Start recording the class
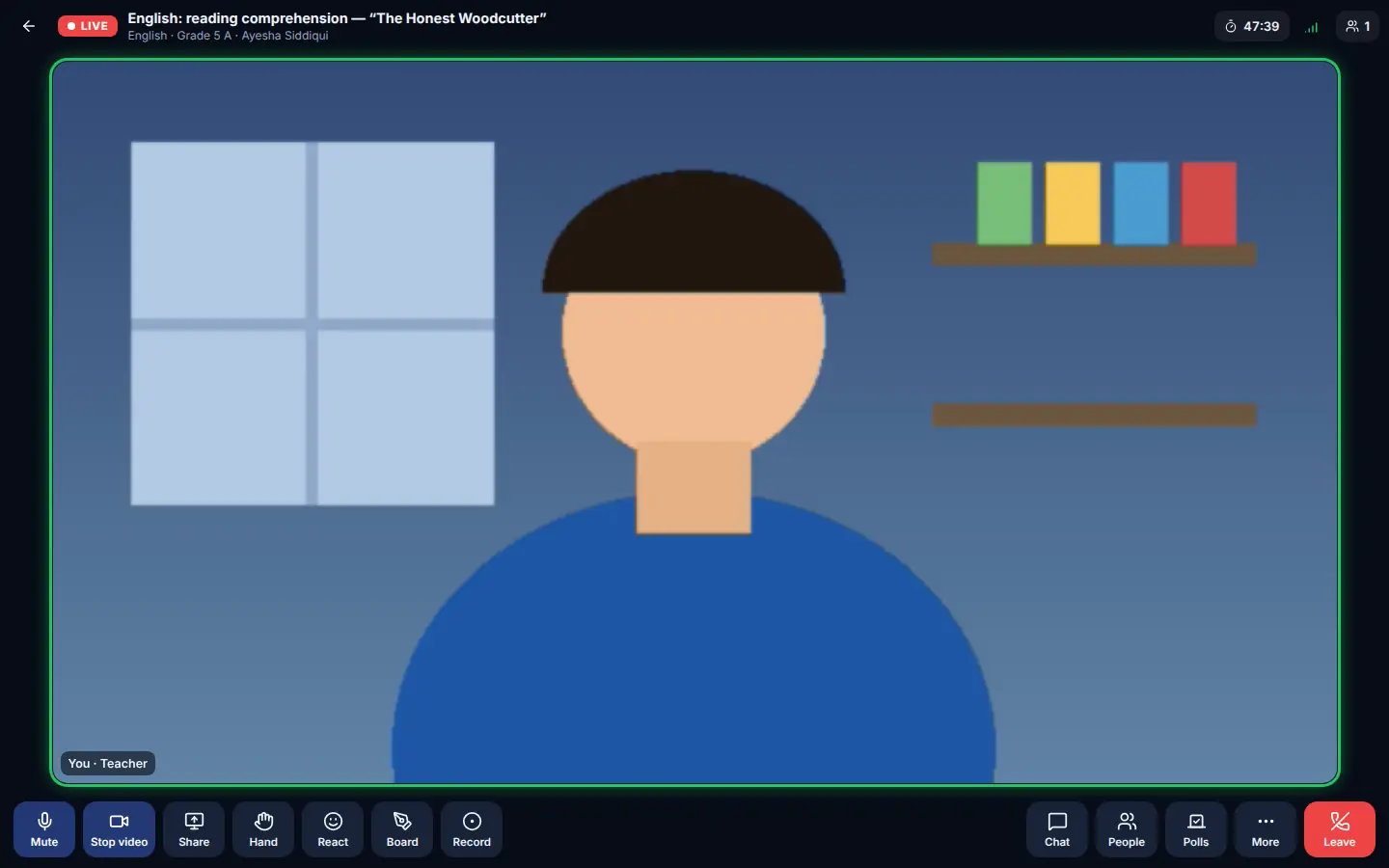1389x868 pixels. click(472, 829)
